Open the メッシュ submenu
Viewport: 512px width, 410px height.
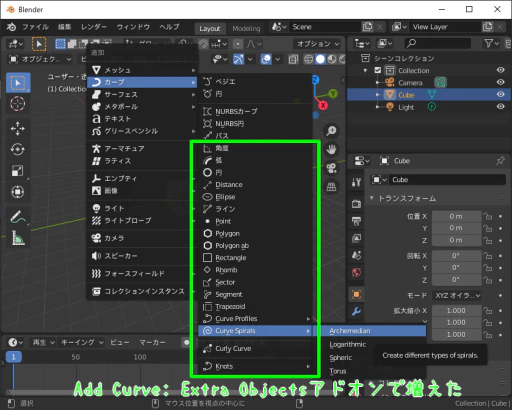click(143, 70)
